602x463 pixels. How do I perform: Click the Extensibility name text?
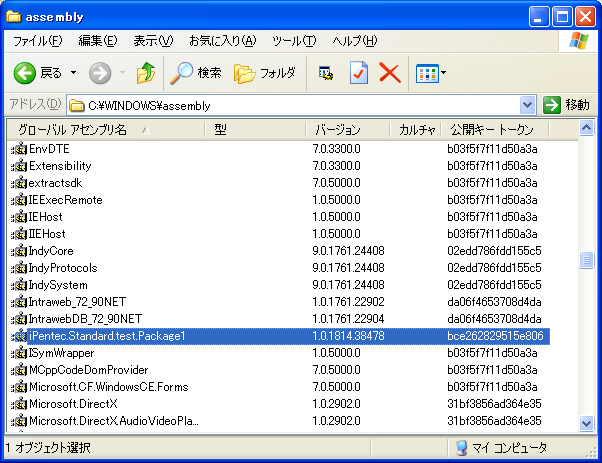60,166
